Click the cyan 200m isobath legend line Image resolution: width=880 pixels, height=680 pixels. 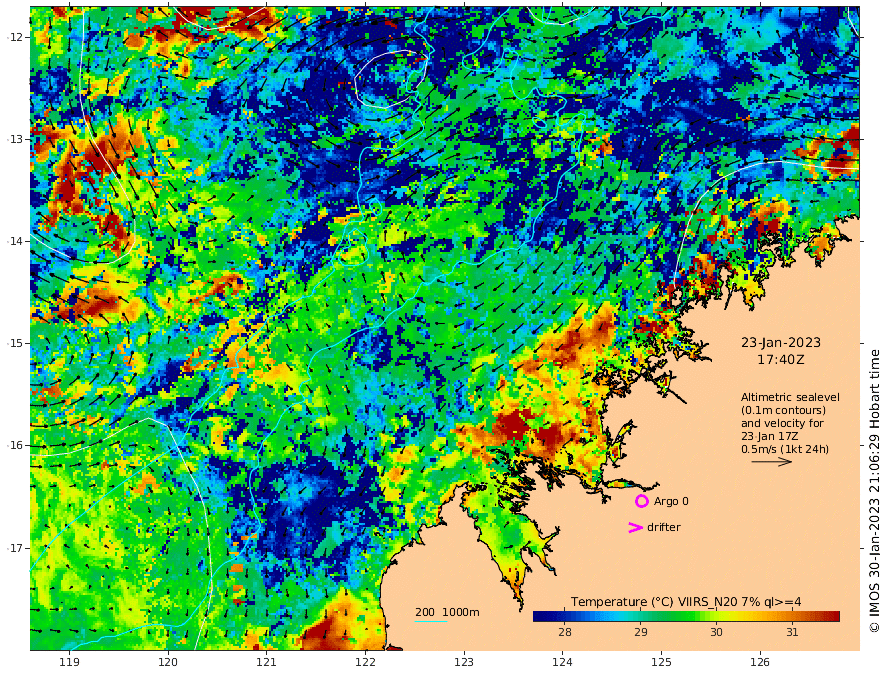(431, 621)
